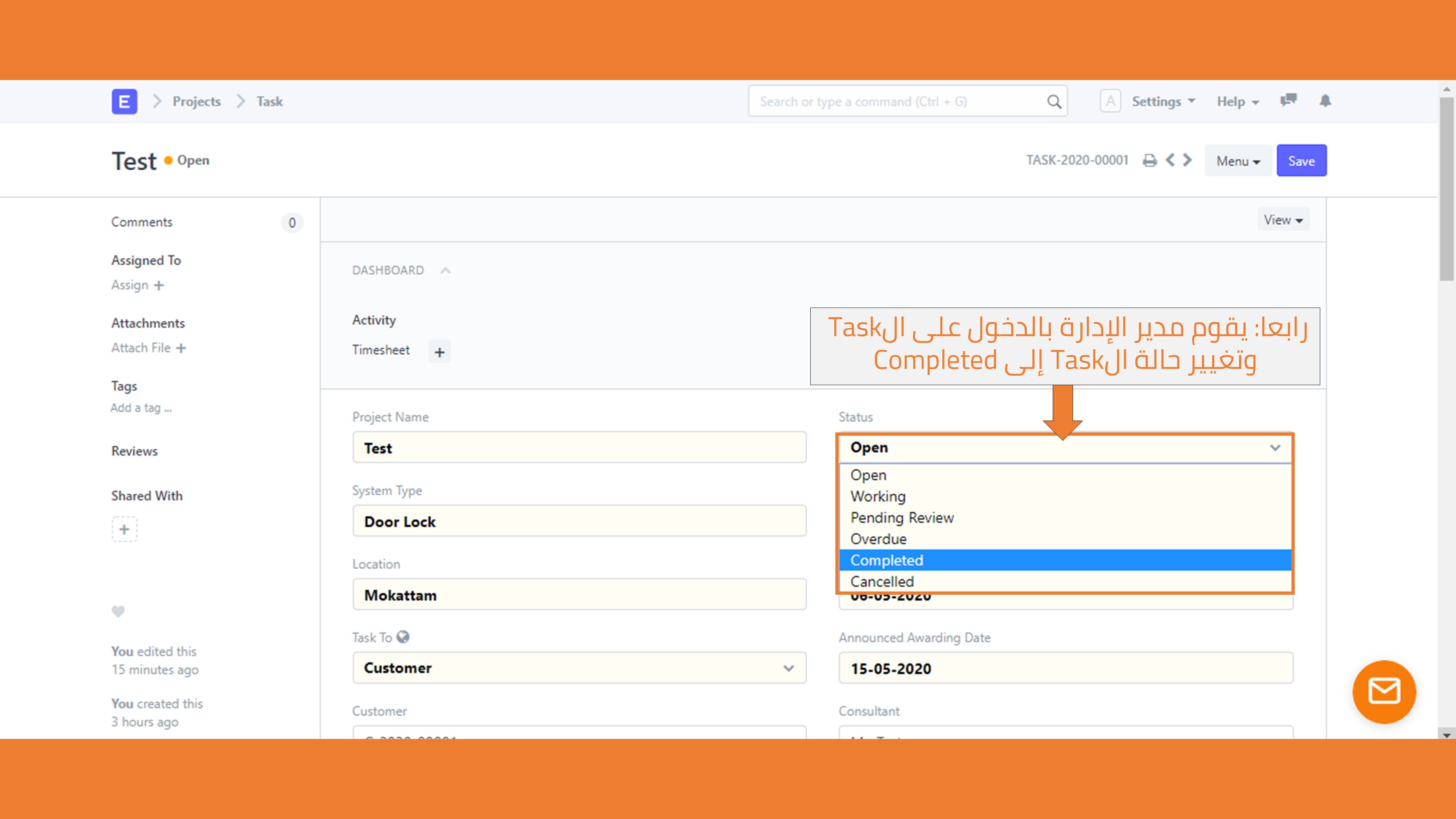Click Announced Awarding Date field
This screenshot has width=1456, height=819.
pos(1066,668)
